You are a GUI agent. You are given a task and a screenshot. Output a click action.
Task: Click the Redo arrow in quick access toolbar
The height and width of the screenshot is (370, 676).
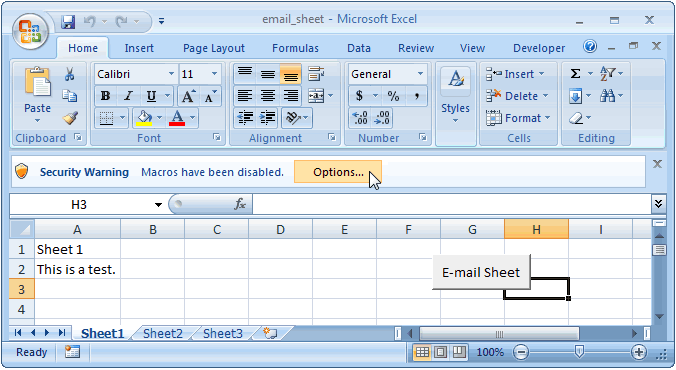click(122, 21)
